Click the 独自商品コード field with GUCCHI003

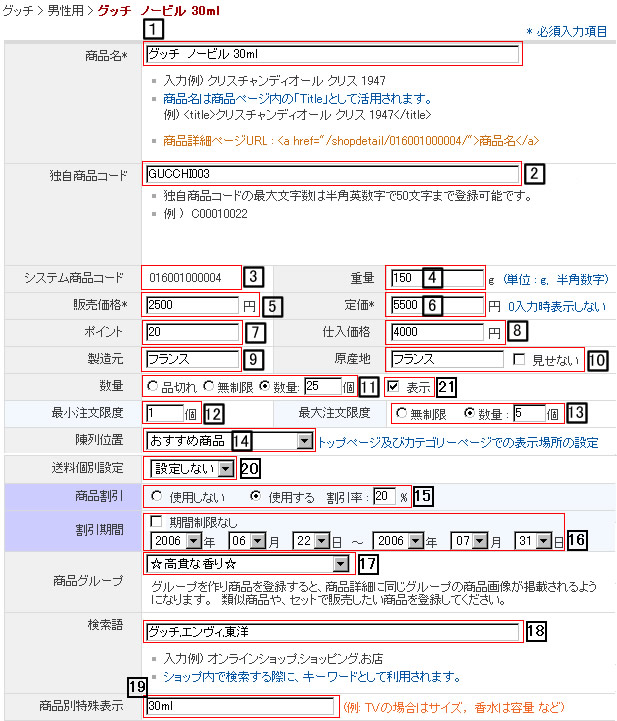click(332, 174)
